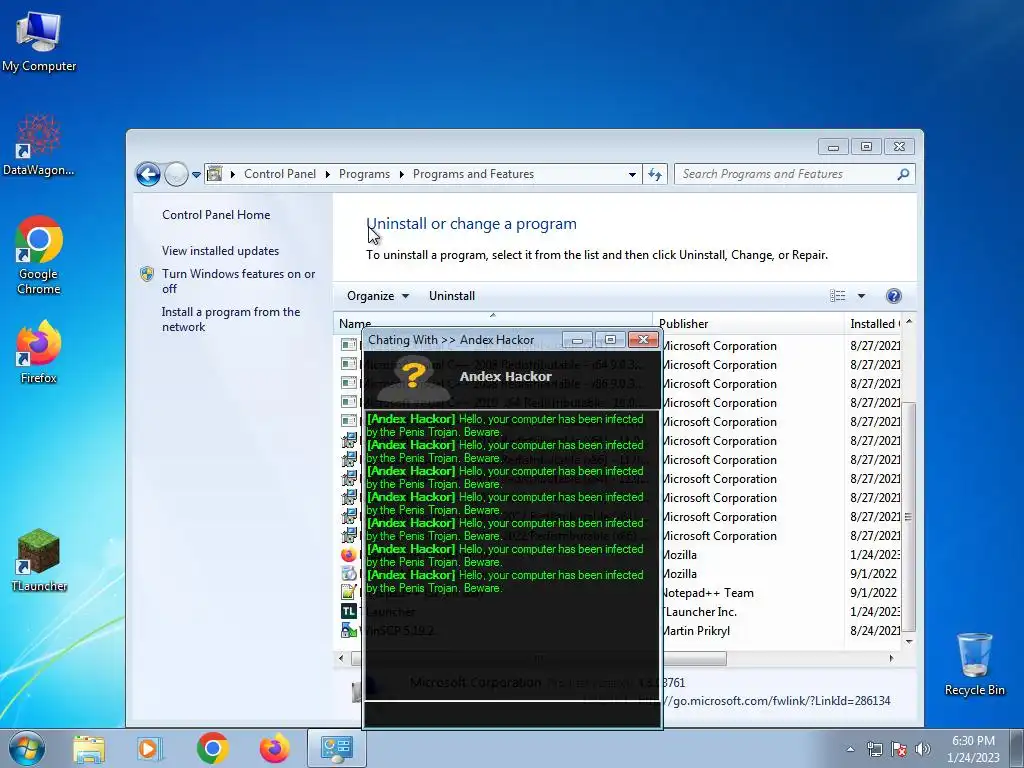Viewport: 1024px width, 768px height.
Task: Launch Chrome from the taskbar
Action: click(x=212, y=748)
